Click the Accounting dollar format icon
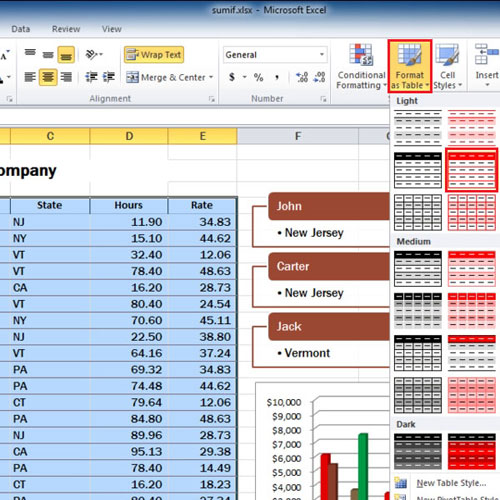This screenshot has width=500, height=500. [232, 77]
